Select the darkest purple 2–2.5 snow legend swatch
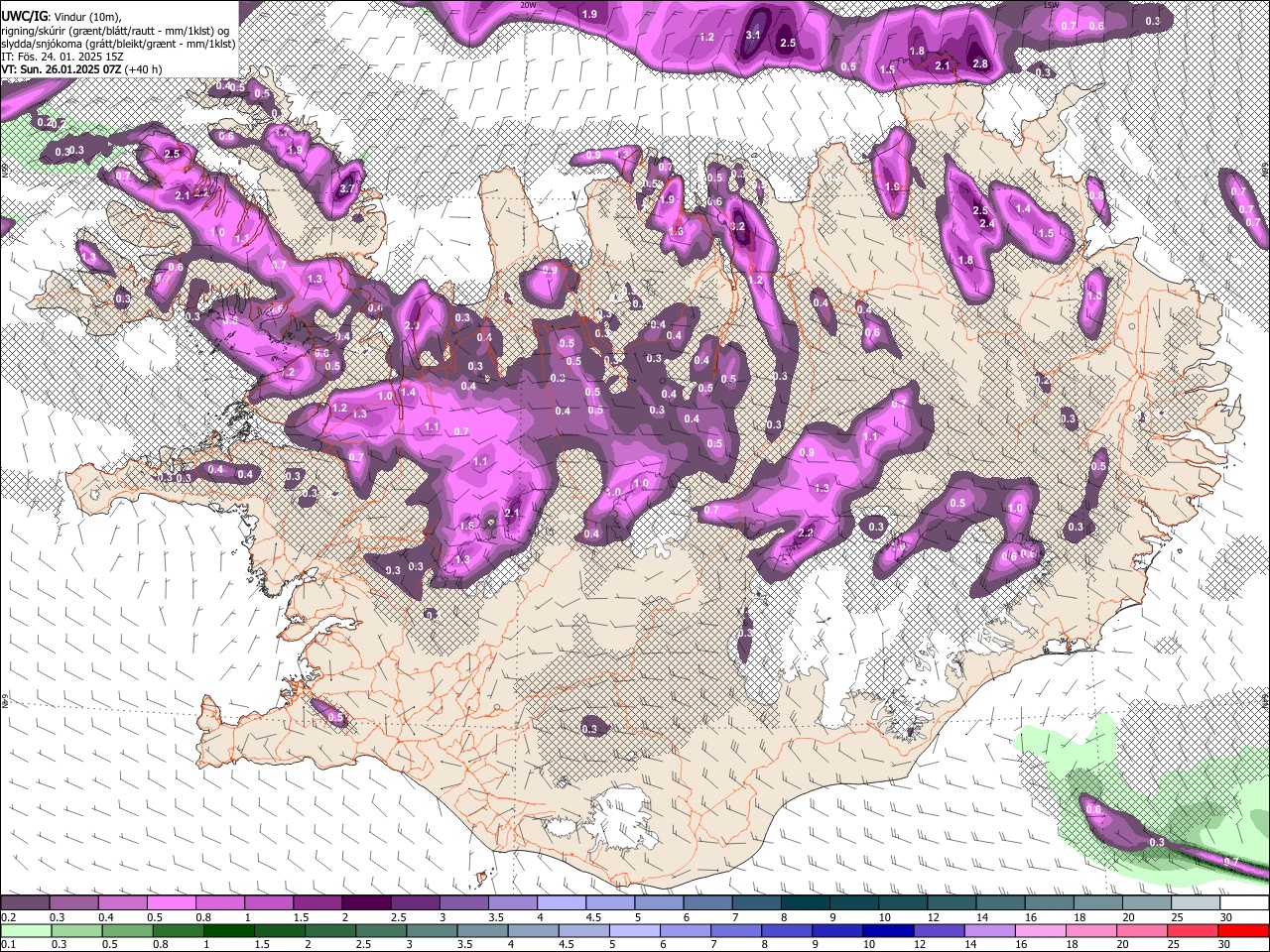Viewport: 1270px width, 952px height. tap(366, 903)
